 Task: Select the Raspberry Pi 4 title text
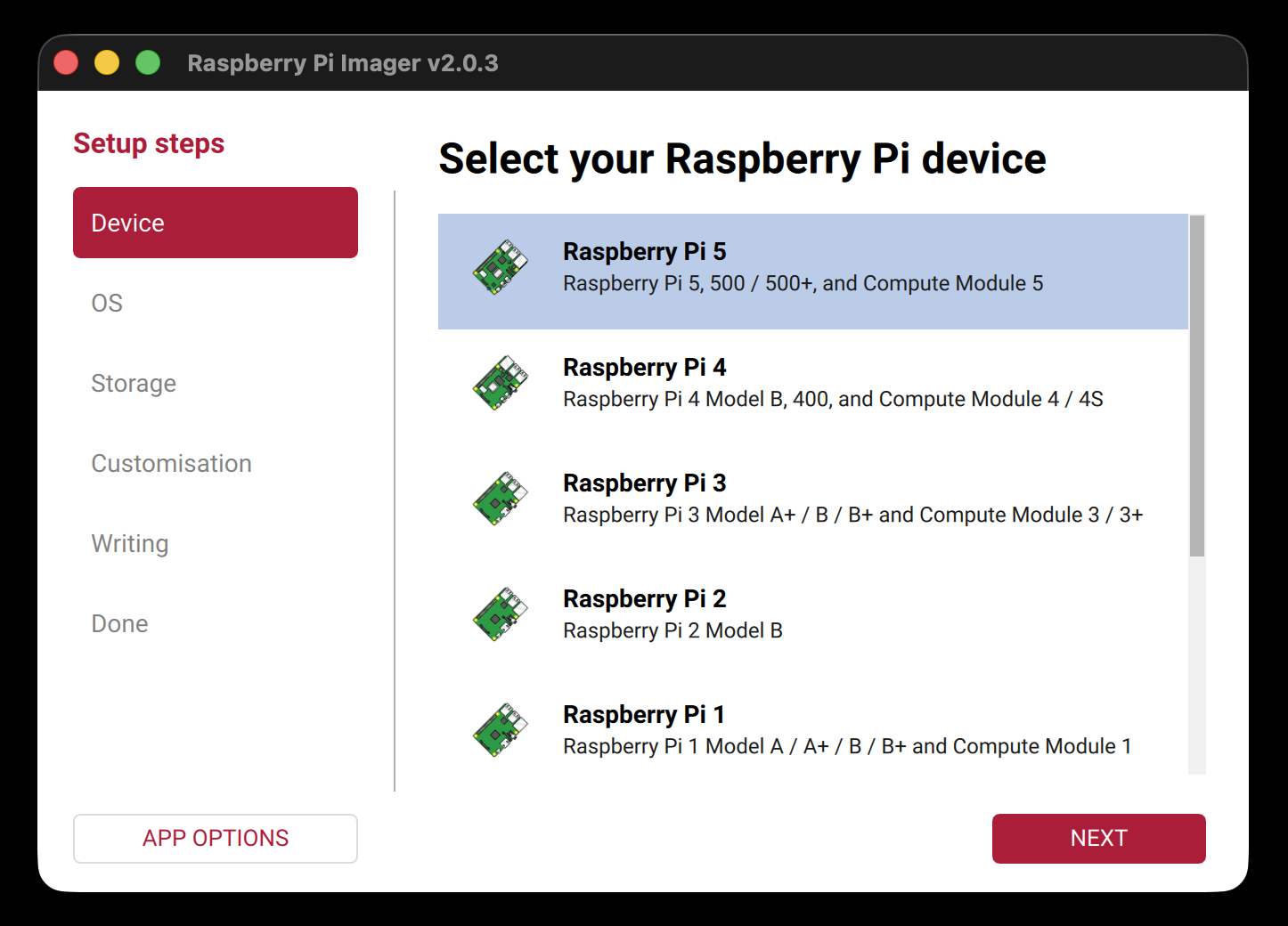[644, 367]
